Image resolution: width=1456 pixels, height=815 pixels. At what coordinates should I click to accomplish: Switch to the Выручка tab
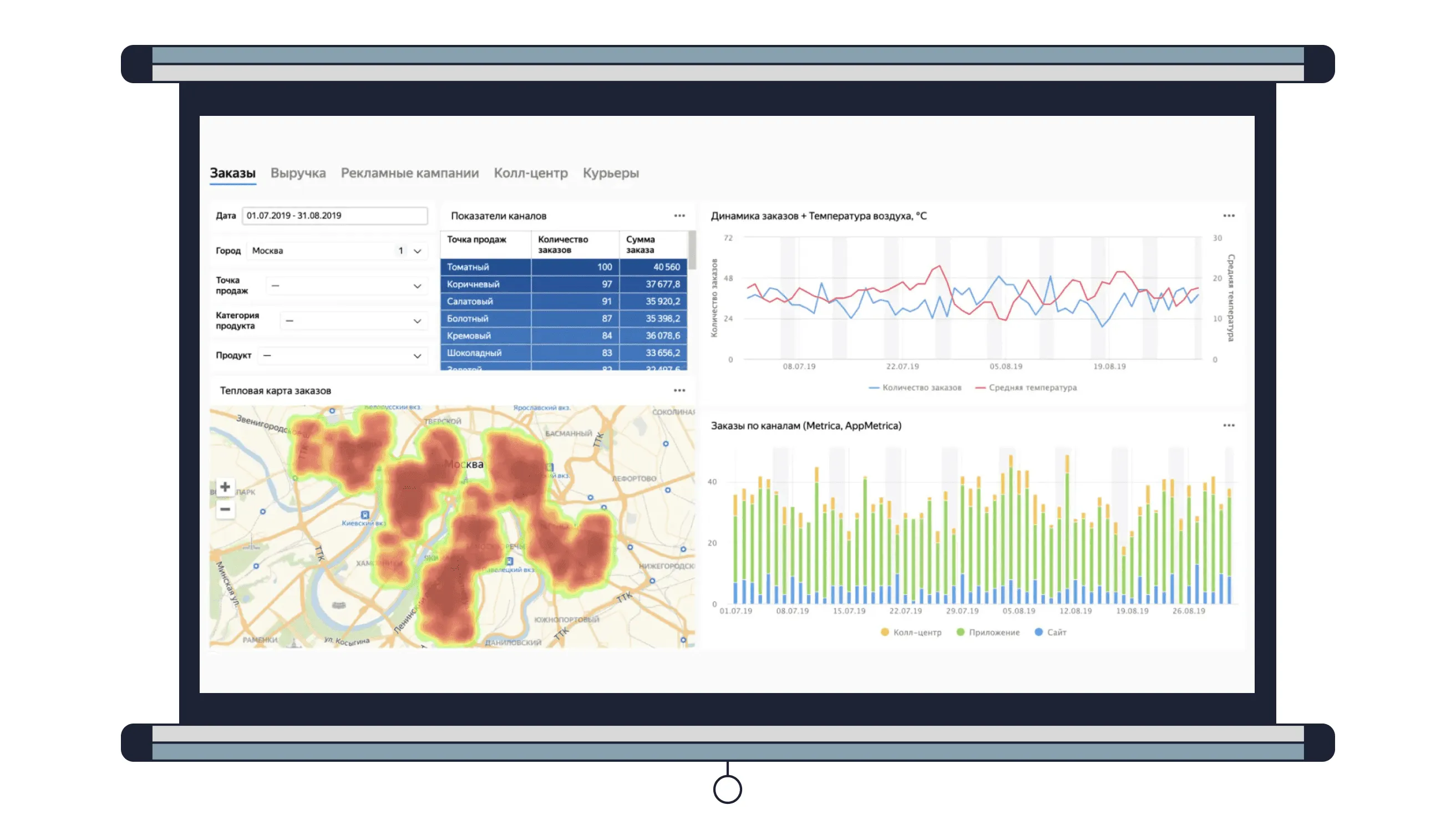(x=298, y=173)
